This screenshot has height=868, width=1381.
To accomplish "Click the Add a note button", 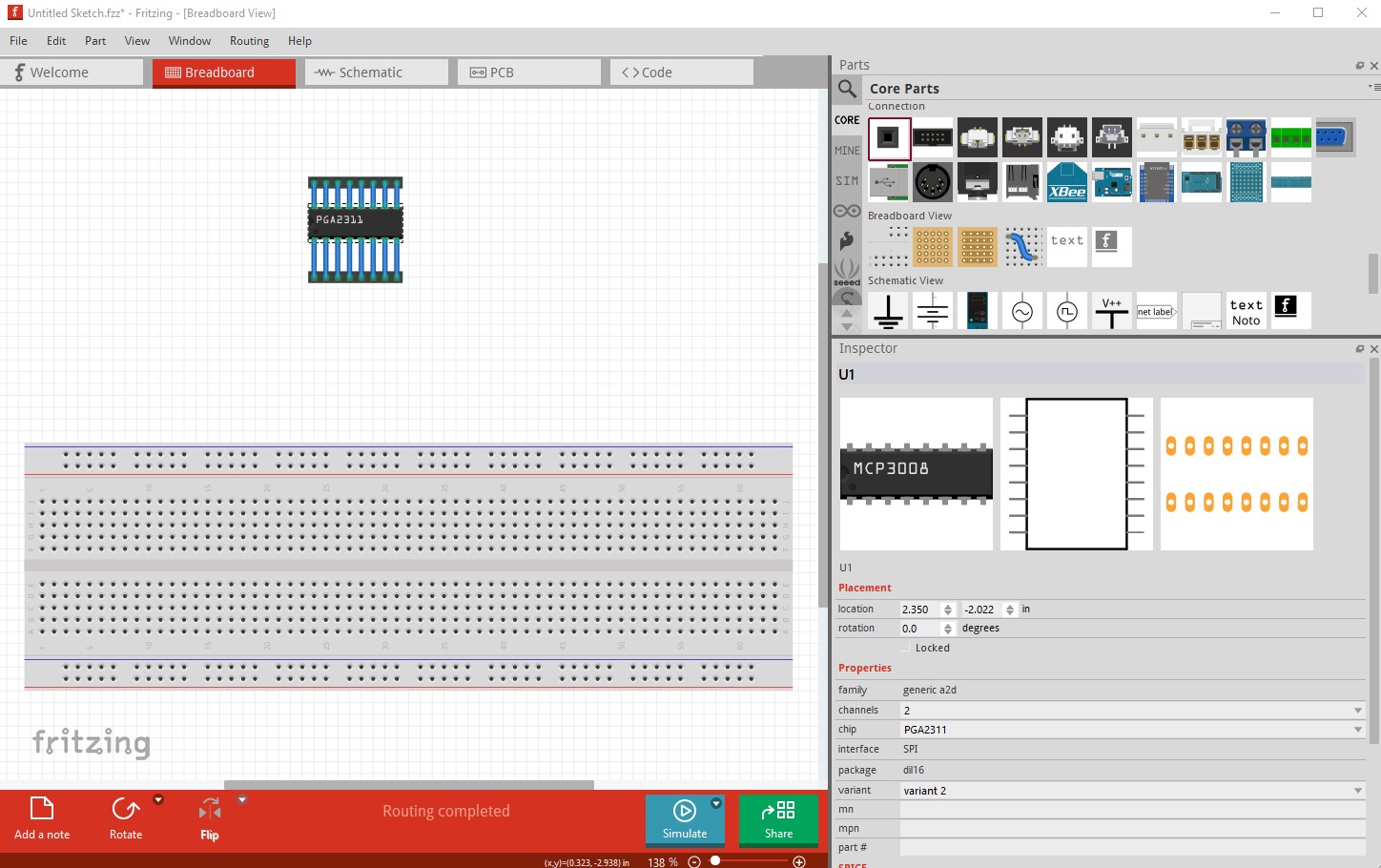I will click(42, 818).
